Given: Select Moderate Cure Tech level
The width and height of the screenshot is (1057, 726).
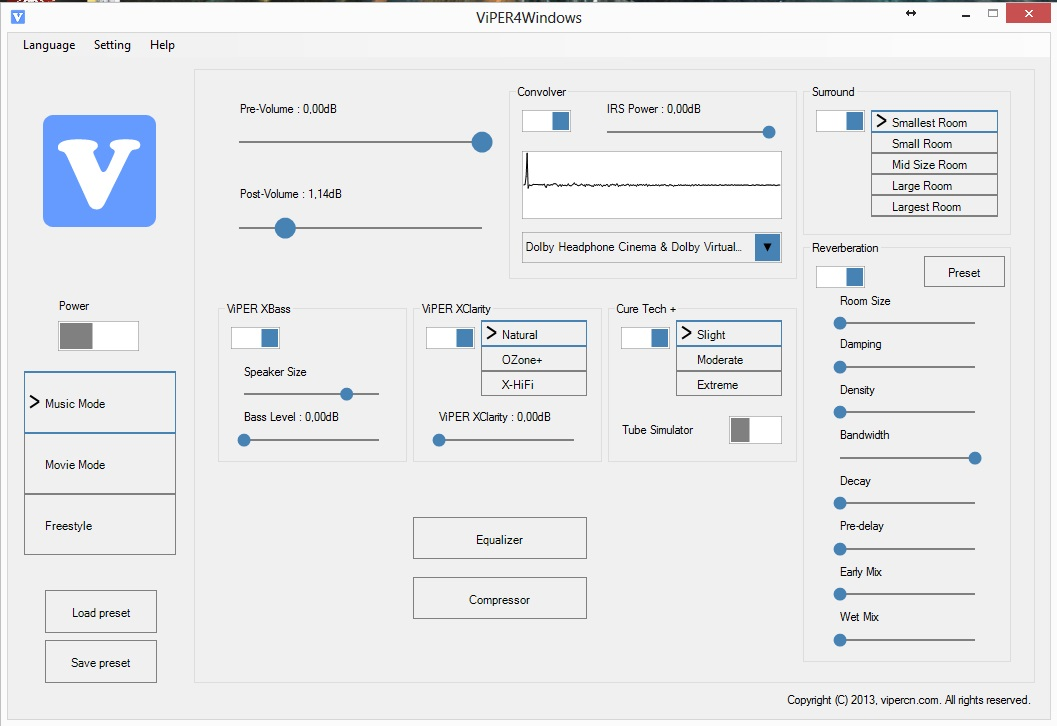Looking at the screenshot, I should coord(729,359).
